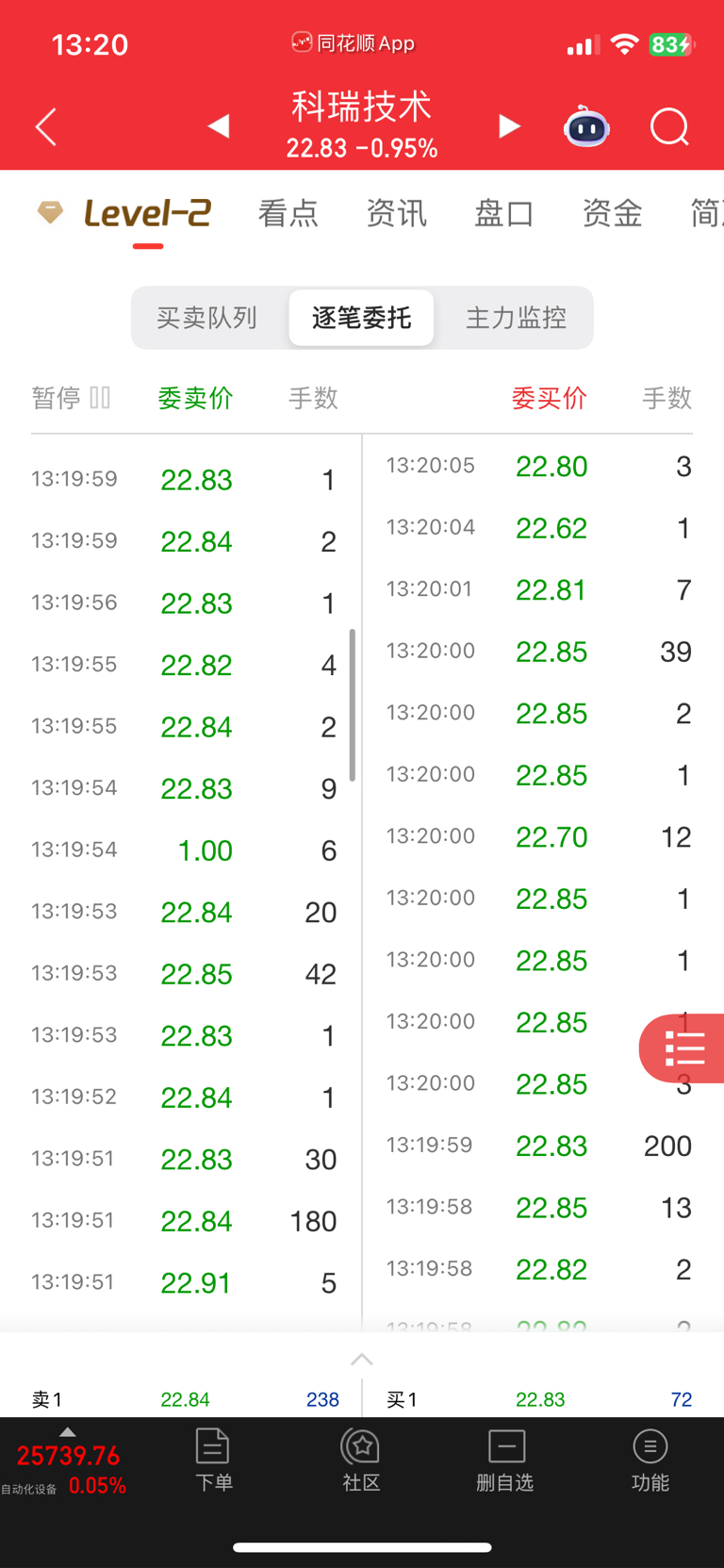Viewport: 724px width, 1568px height.
Task: Select the 买卖队列 segment
Action: click(x=207, y=318)
